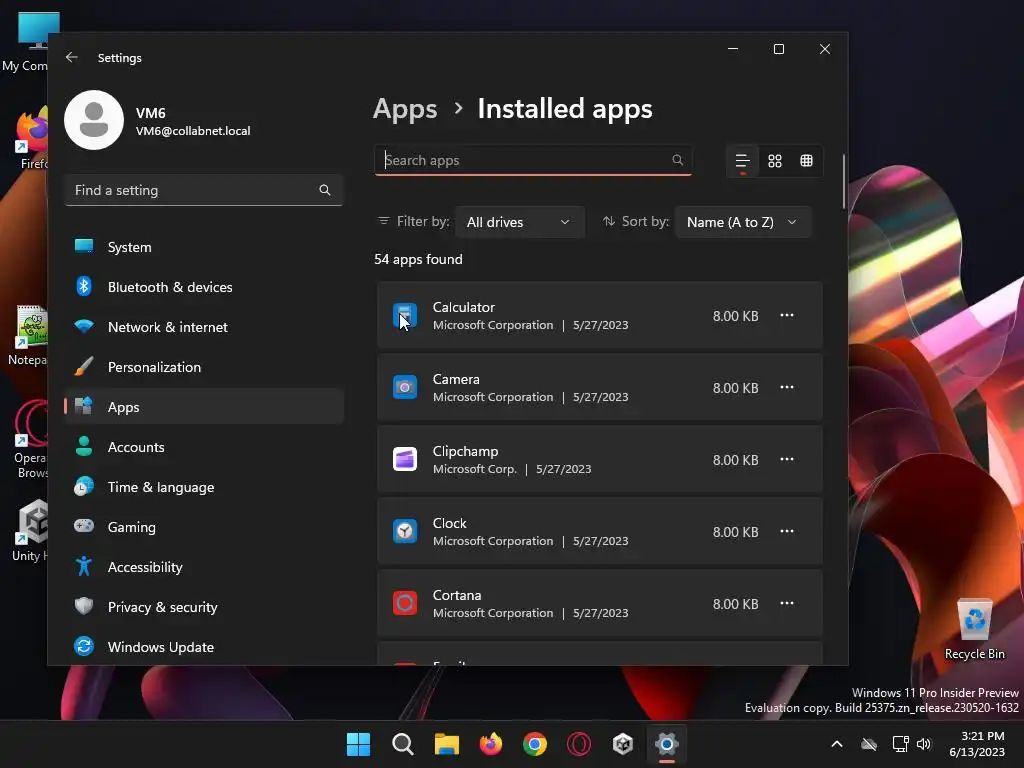The height and width of the screenshot is (768, 1024).
Task: Open System settings category
Action: click(204, 247)
